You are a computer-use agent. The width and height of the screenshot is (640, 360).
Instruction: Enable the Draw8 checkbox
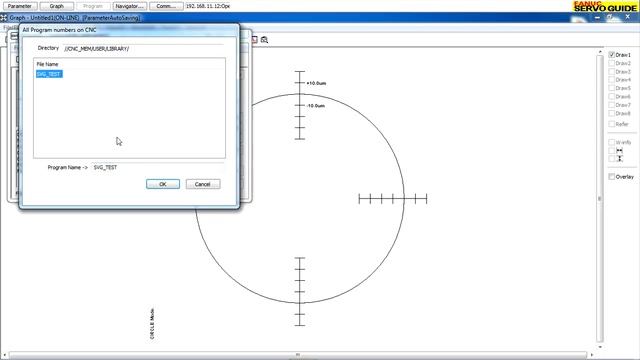[x=611, y=113]
